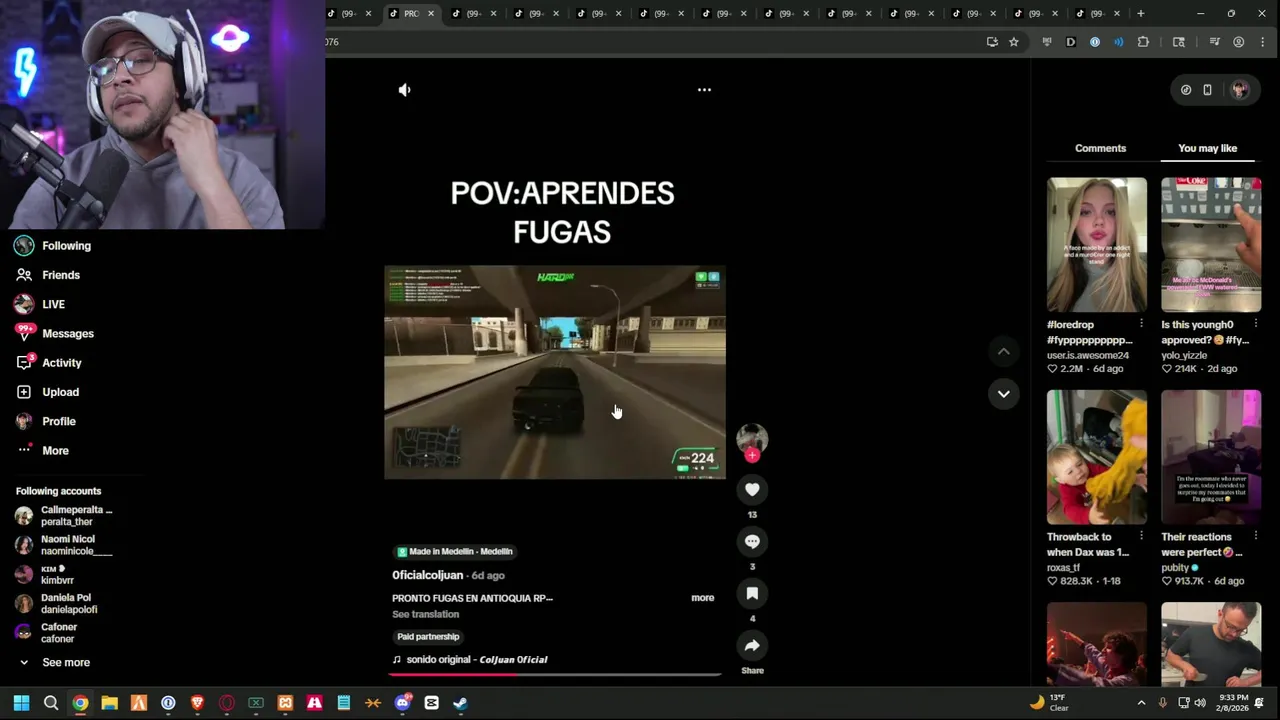Screen dimensions: 1280x720
Task: Open comments via the speech bubble icon
Action: [752, 541]
